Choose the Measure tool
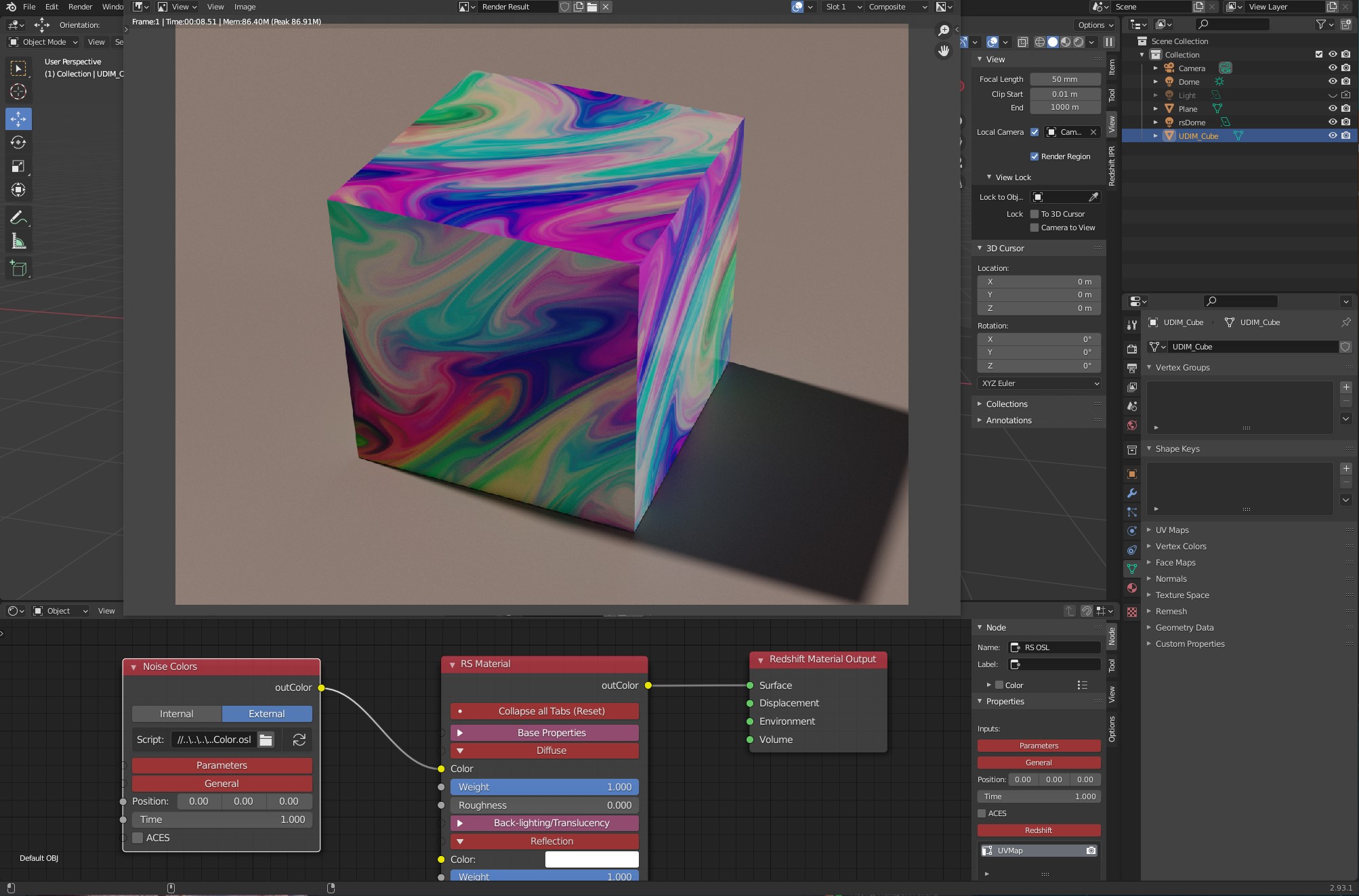 click(18, 242)
